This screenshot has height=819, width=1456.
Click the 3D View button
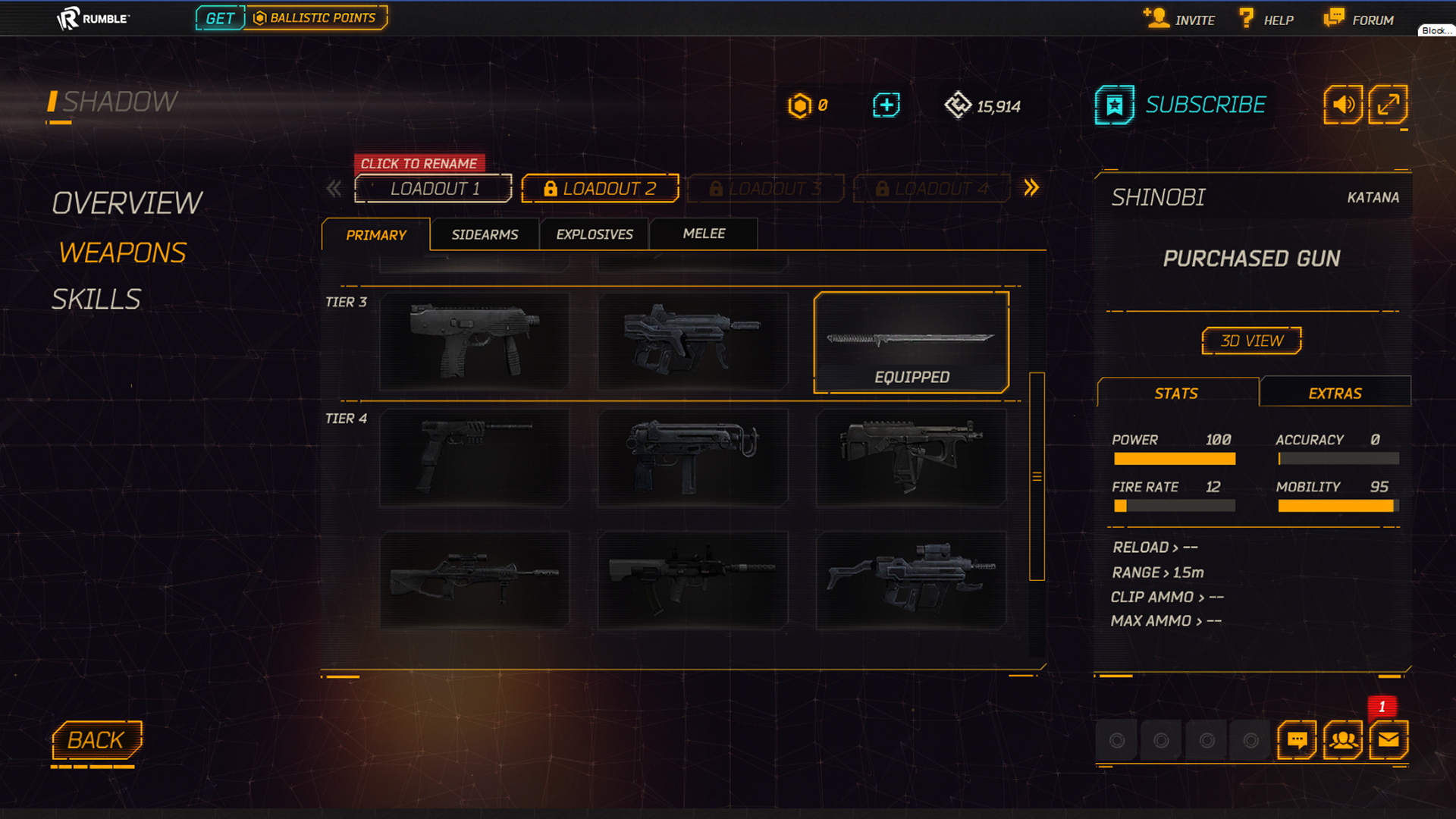coord(1252,341)
